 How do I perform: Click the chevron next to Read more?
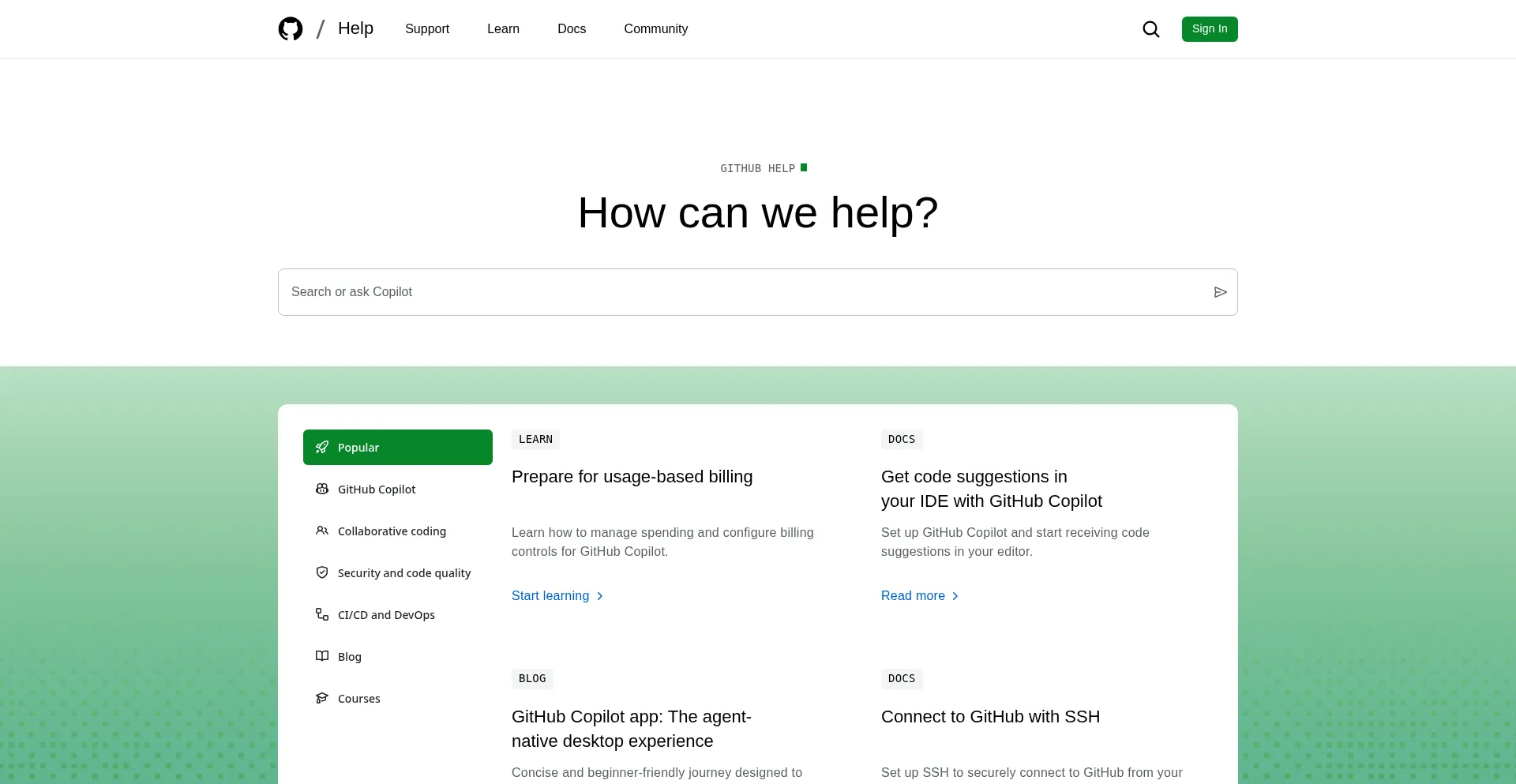(x=955, y=596)
